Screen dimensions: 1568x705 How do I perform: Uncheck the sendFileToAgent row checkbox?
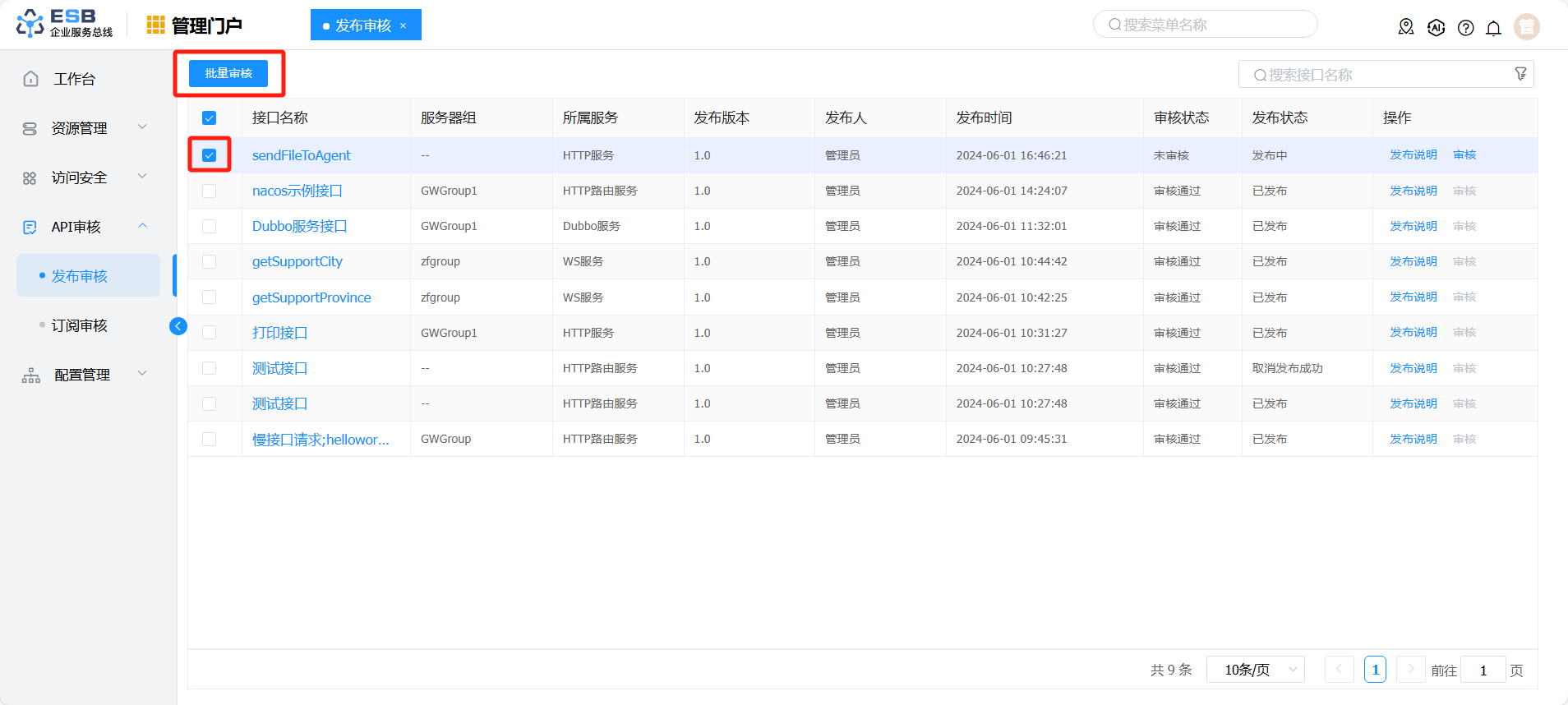[x=210, y=155]
